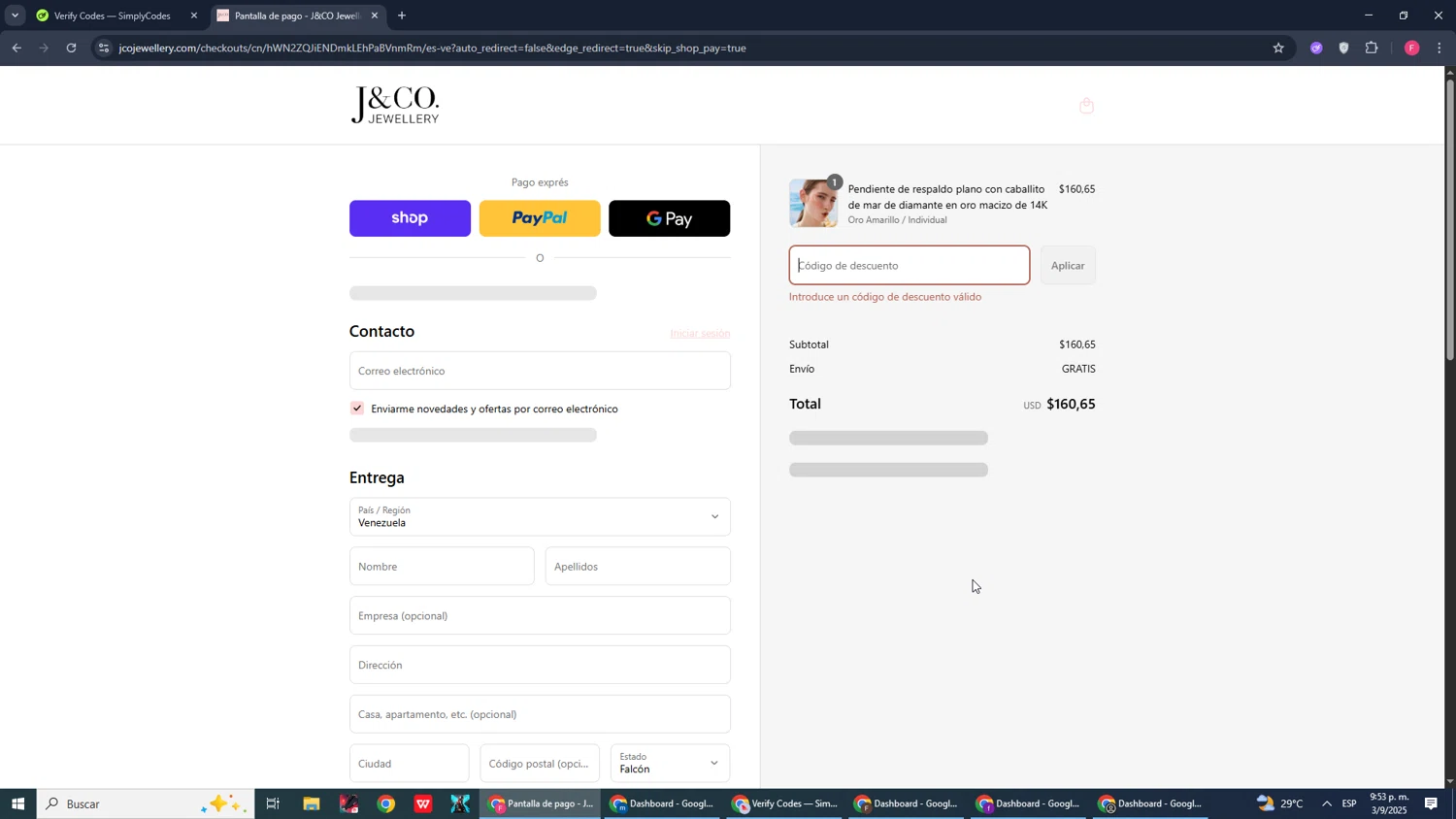
Task: Reload the page
Action: point(71,48)
